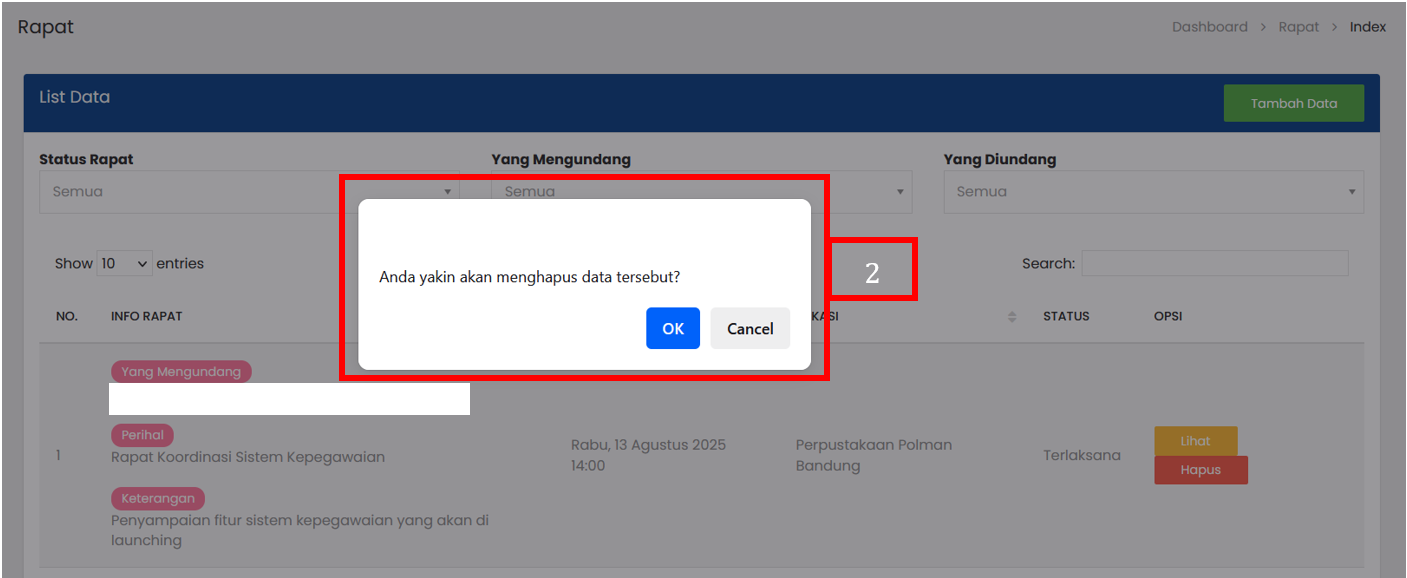This screenshot has width=1407, height=578.
Task: Change the Show entries count selector
Action: (125, 264)
